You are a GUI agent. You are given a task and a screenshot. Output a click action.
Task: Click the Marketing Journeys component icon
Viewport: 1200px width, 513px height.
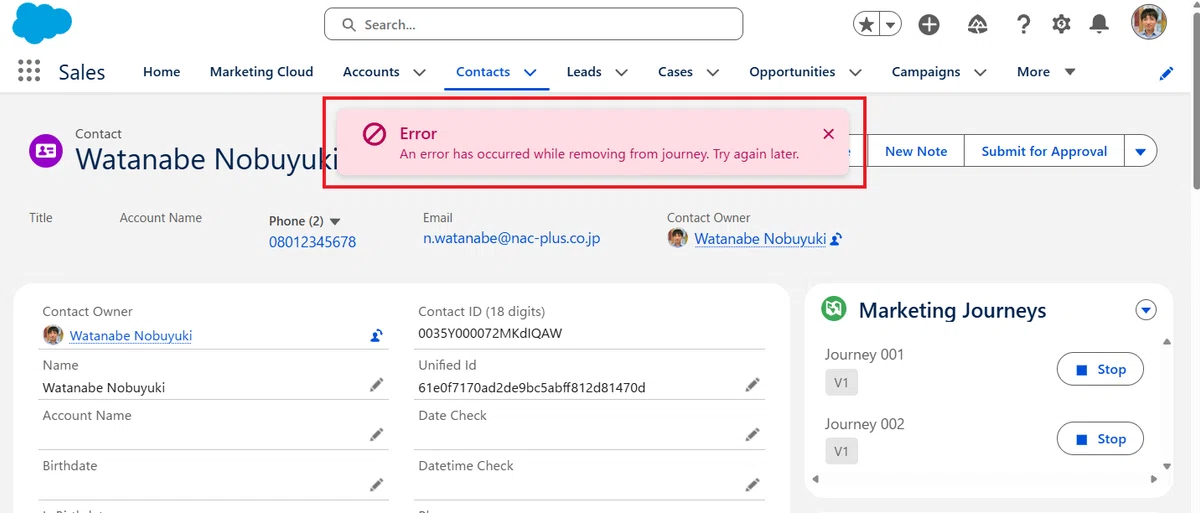tap(834, 309)
